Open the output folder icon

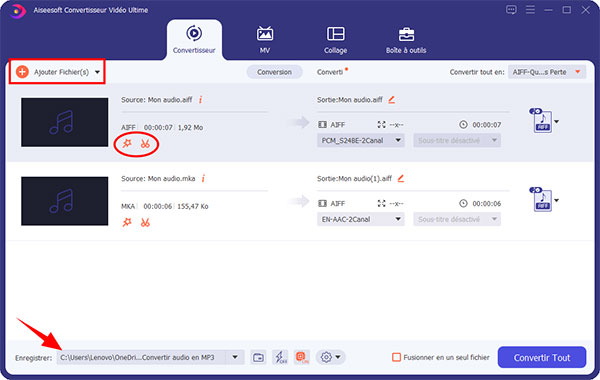coord(258,357)
